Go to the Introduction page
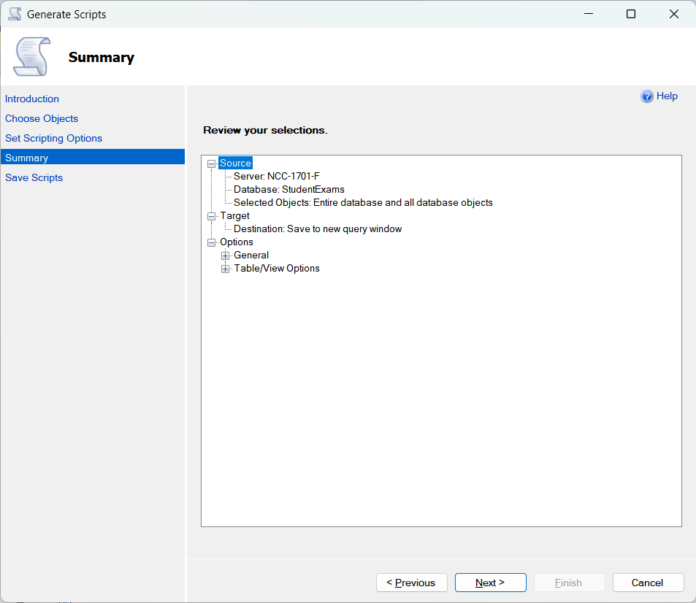 tap(32, 99)
